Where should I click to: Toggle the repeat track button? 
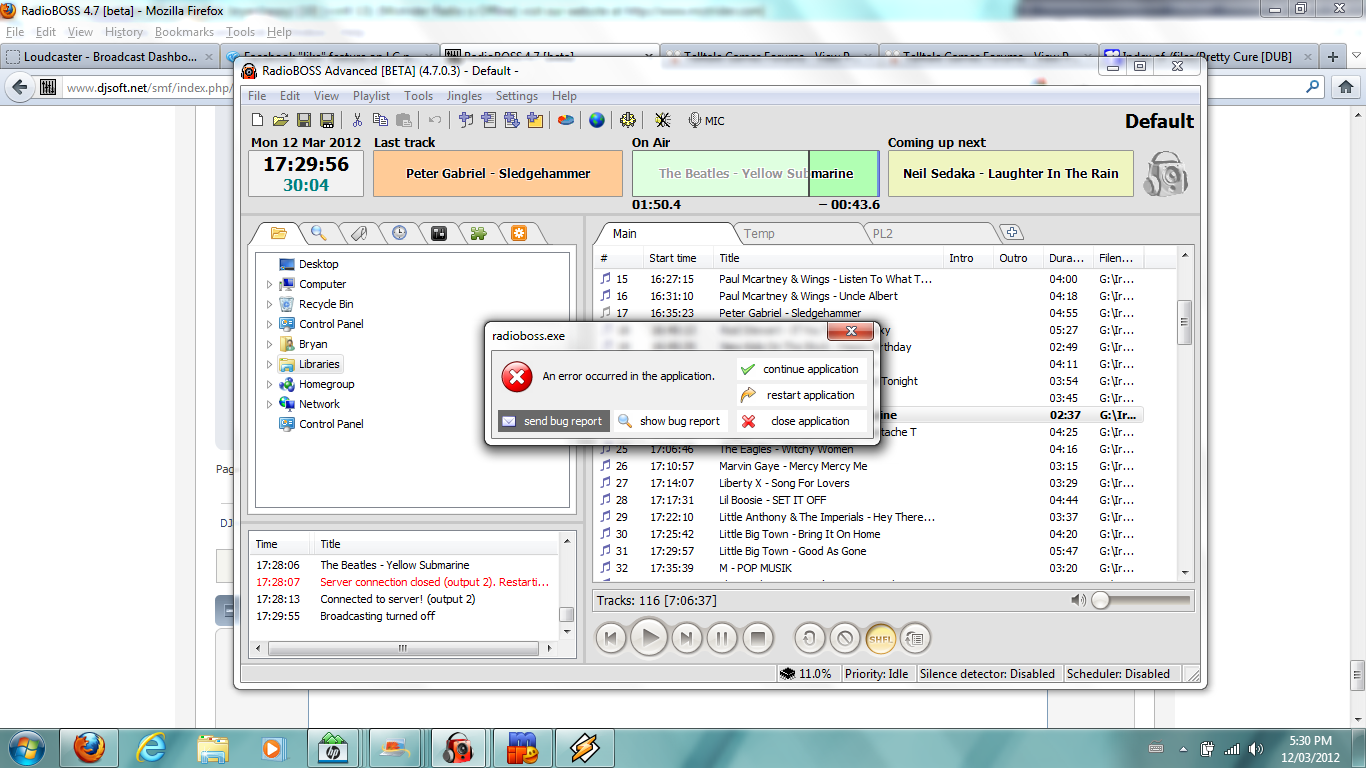click(810, 638)
